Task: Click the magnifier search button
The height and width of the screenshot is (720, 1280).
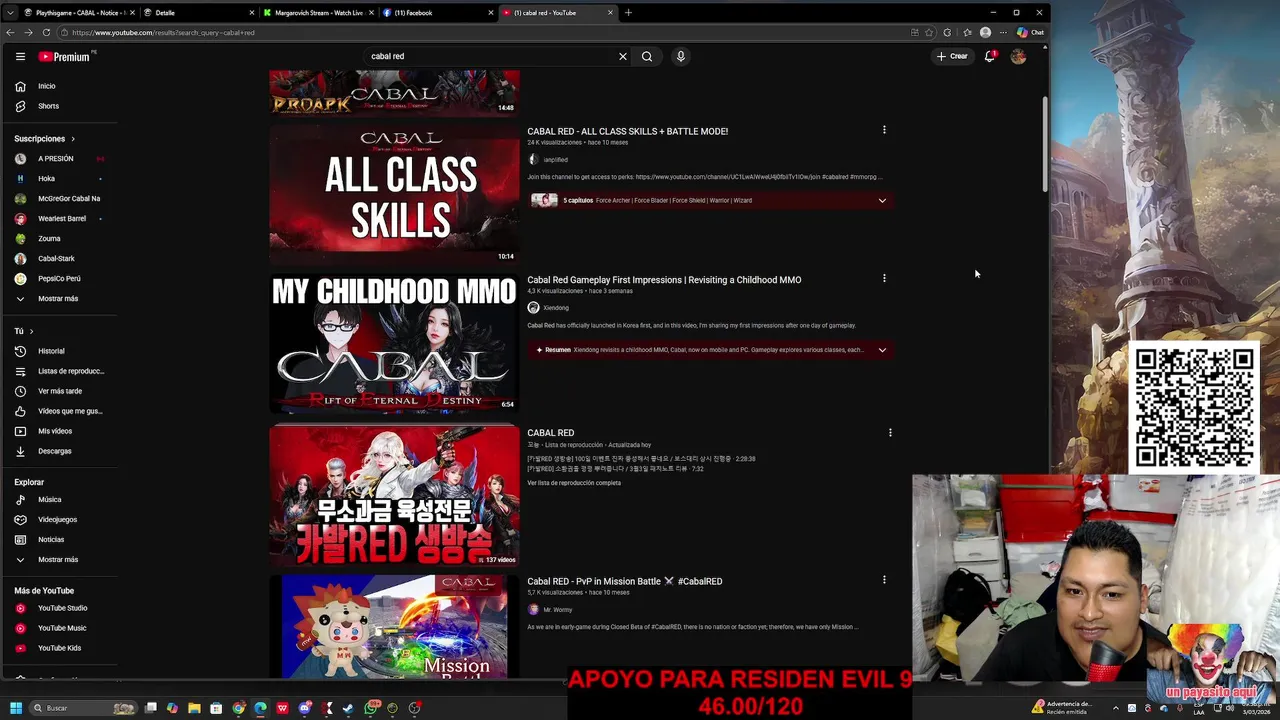Action: click(x=647, y=57)
